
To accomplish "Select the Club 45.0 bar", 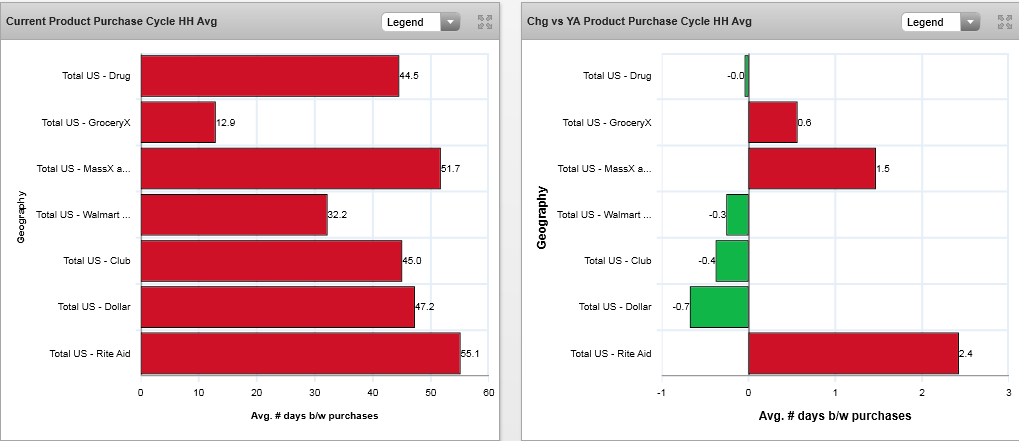I will (271, 260).
